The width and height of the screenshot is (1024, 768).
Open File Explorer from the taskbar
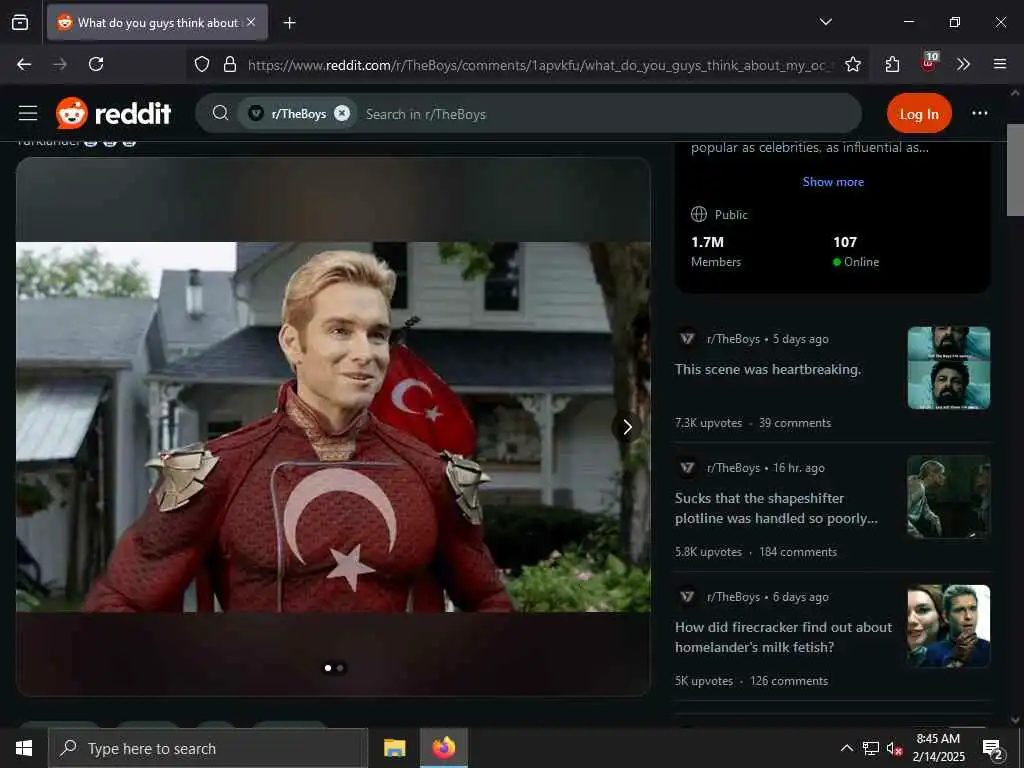pos(394,748)
